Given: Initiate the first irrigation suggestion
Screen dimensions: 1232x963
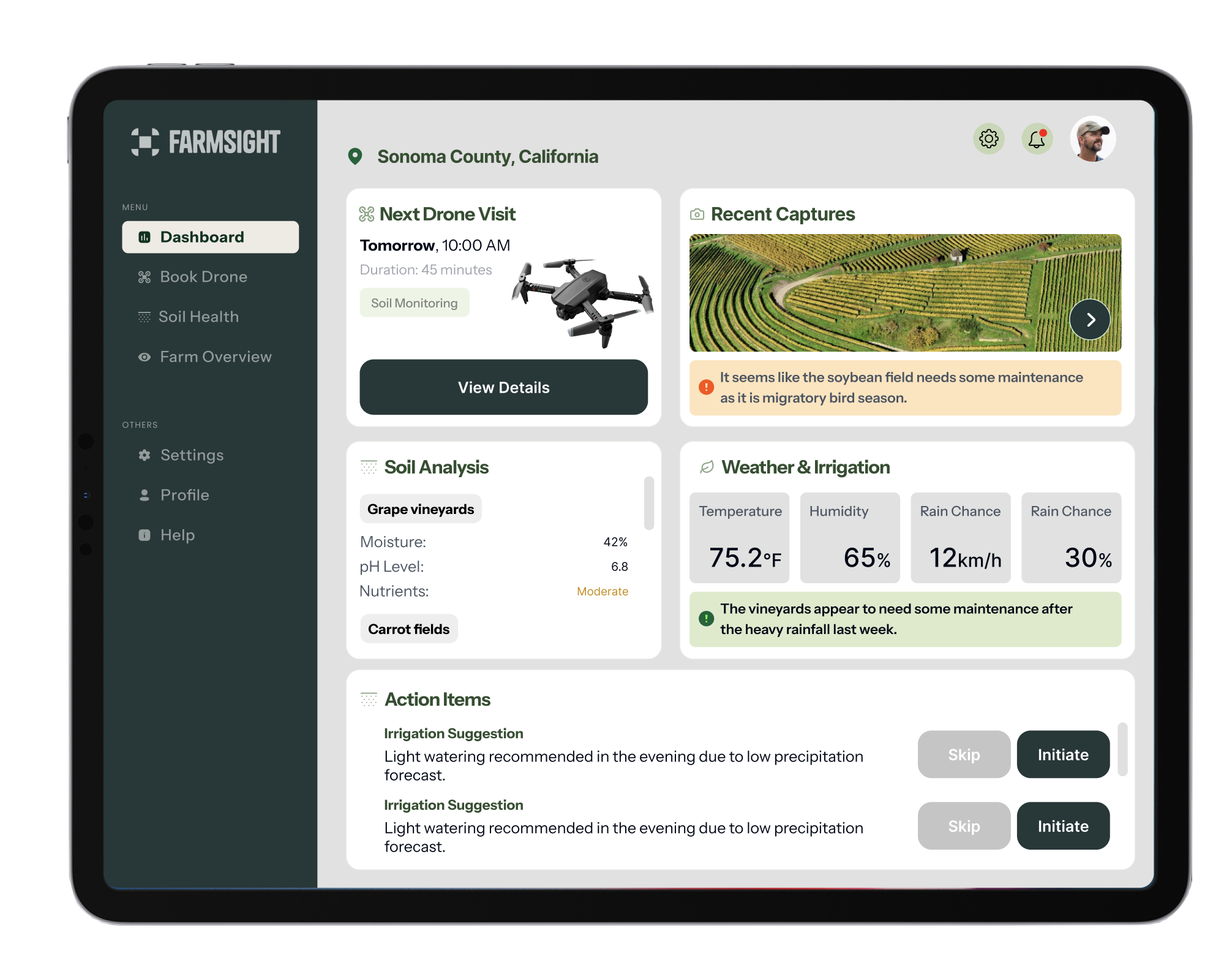Looking at the screenshot, I should click(x=1062, y=754).
